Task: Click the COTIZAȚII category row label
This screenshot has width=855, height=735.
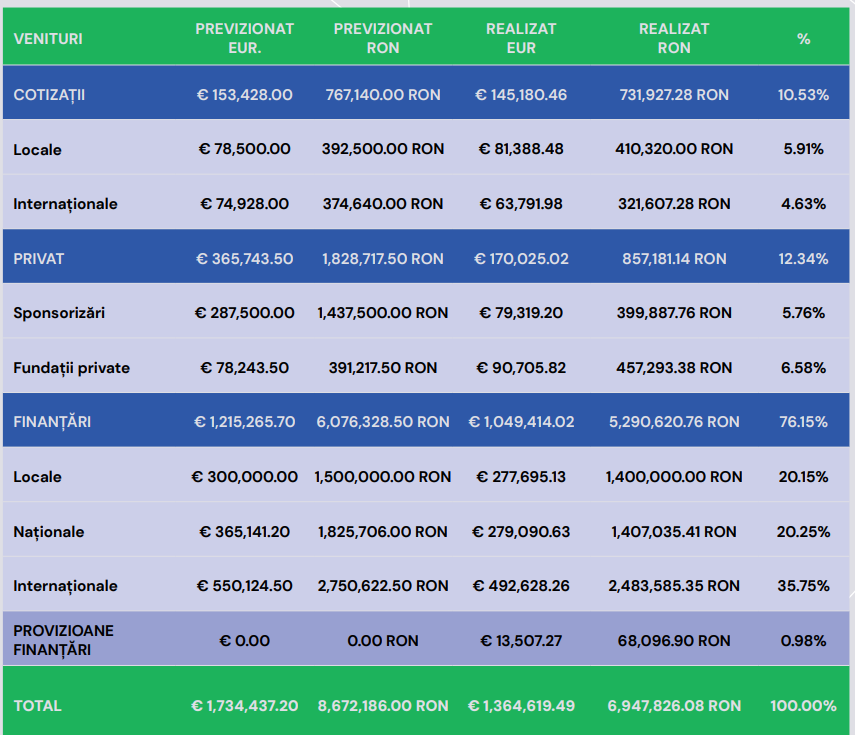Action: click(49, 94)
